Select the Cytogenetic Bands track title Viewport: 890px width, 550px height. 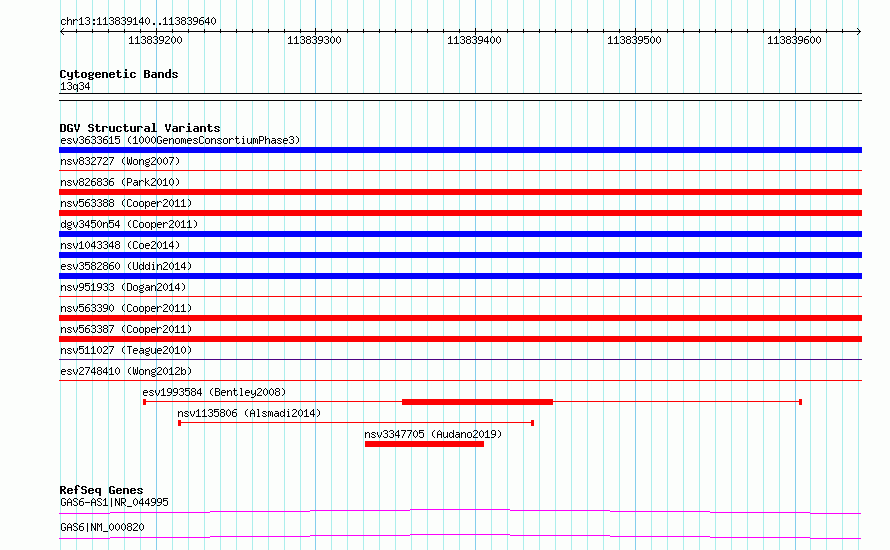point(119,74)
